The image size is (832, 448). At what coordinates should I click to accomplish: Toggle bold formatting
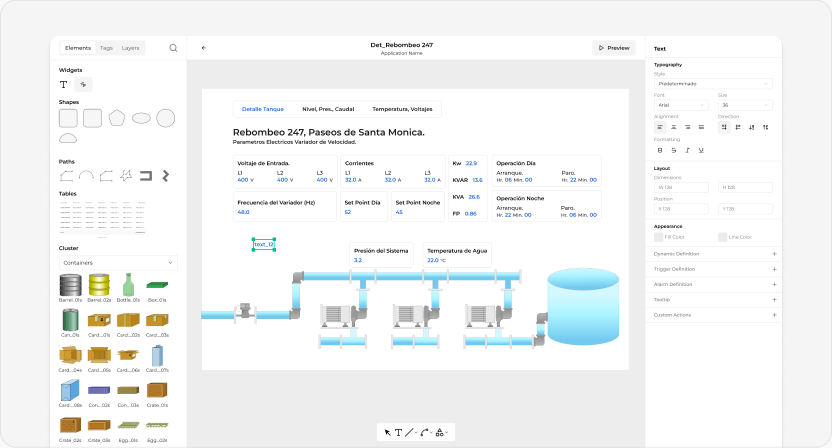pyautogui.click(x=660, y=150)
